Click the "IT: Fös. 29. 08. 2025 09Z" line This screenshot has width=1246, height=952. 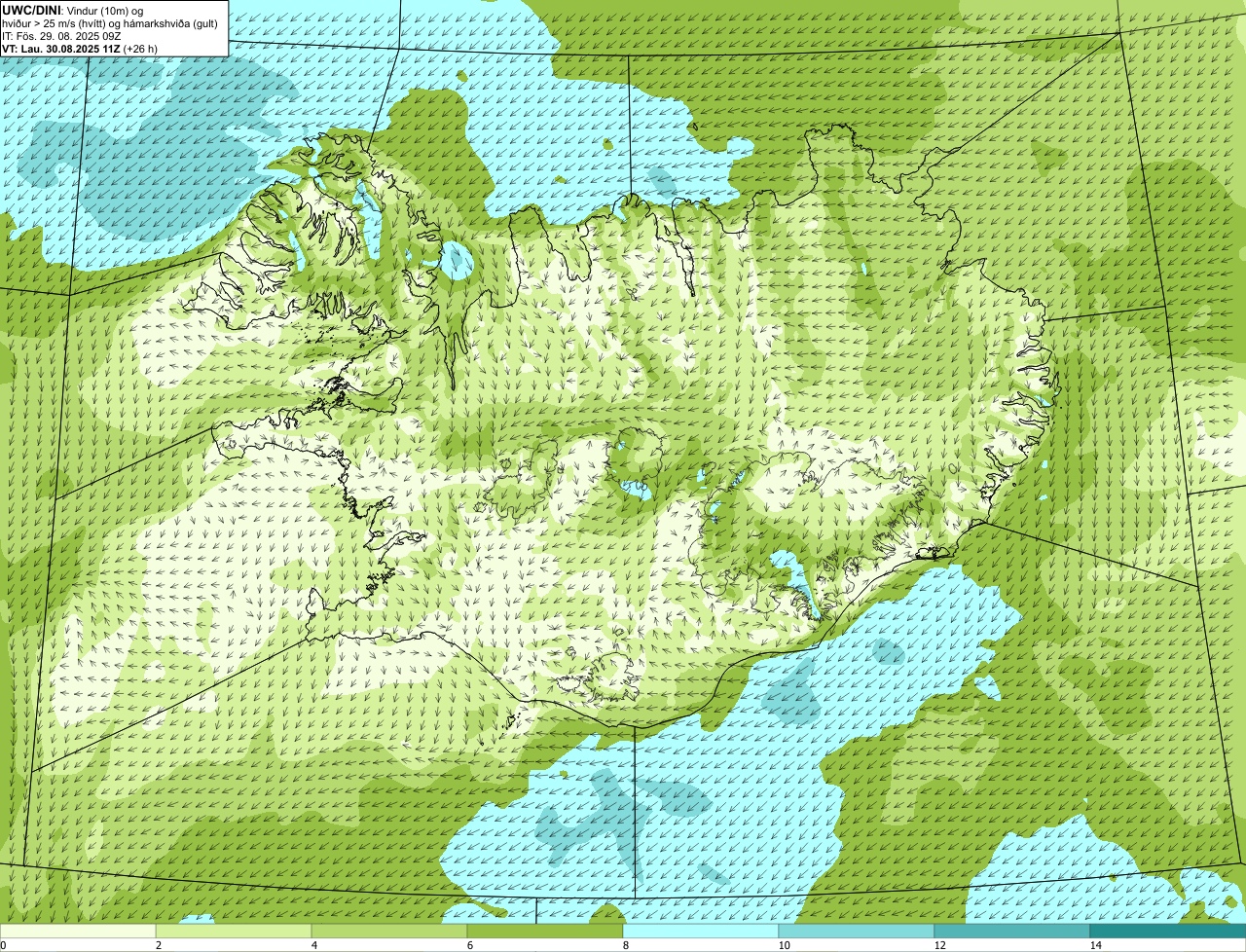click(x=61, y=35)
